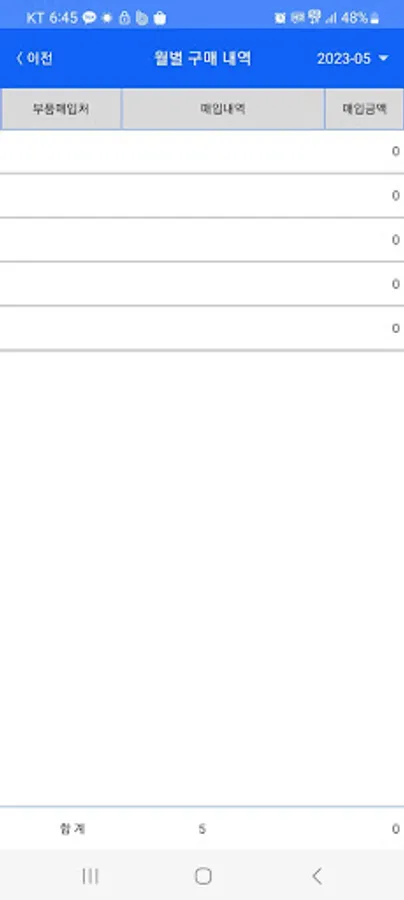The image size is (404, 900).
Task: Select the first purchase row showing 0
Action: (202, 152)
